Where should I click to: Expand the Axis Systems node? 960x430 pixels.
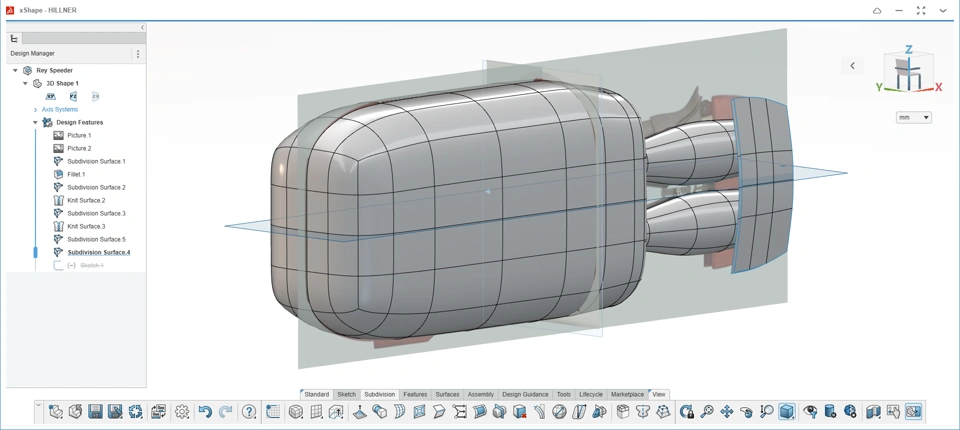tap(36, 110)
